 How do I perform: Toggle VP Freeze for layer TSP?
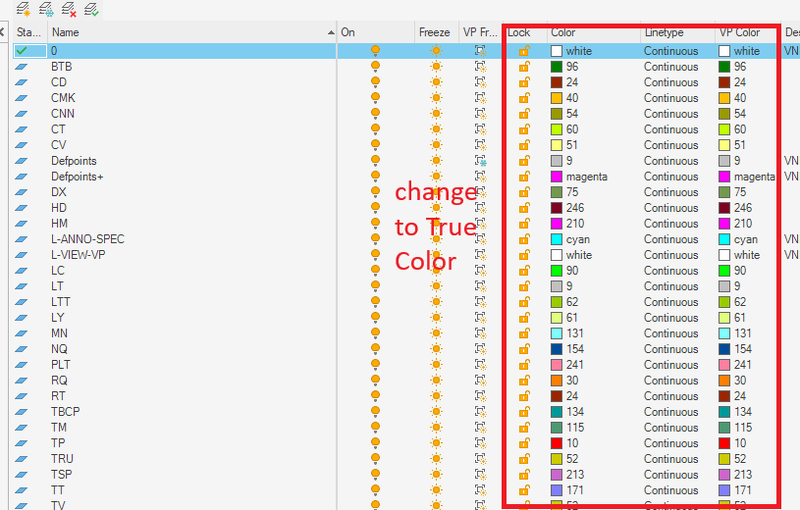pyautogui.click(x=481, y=474)
